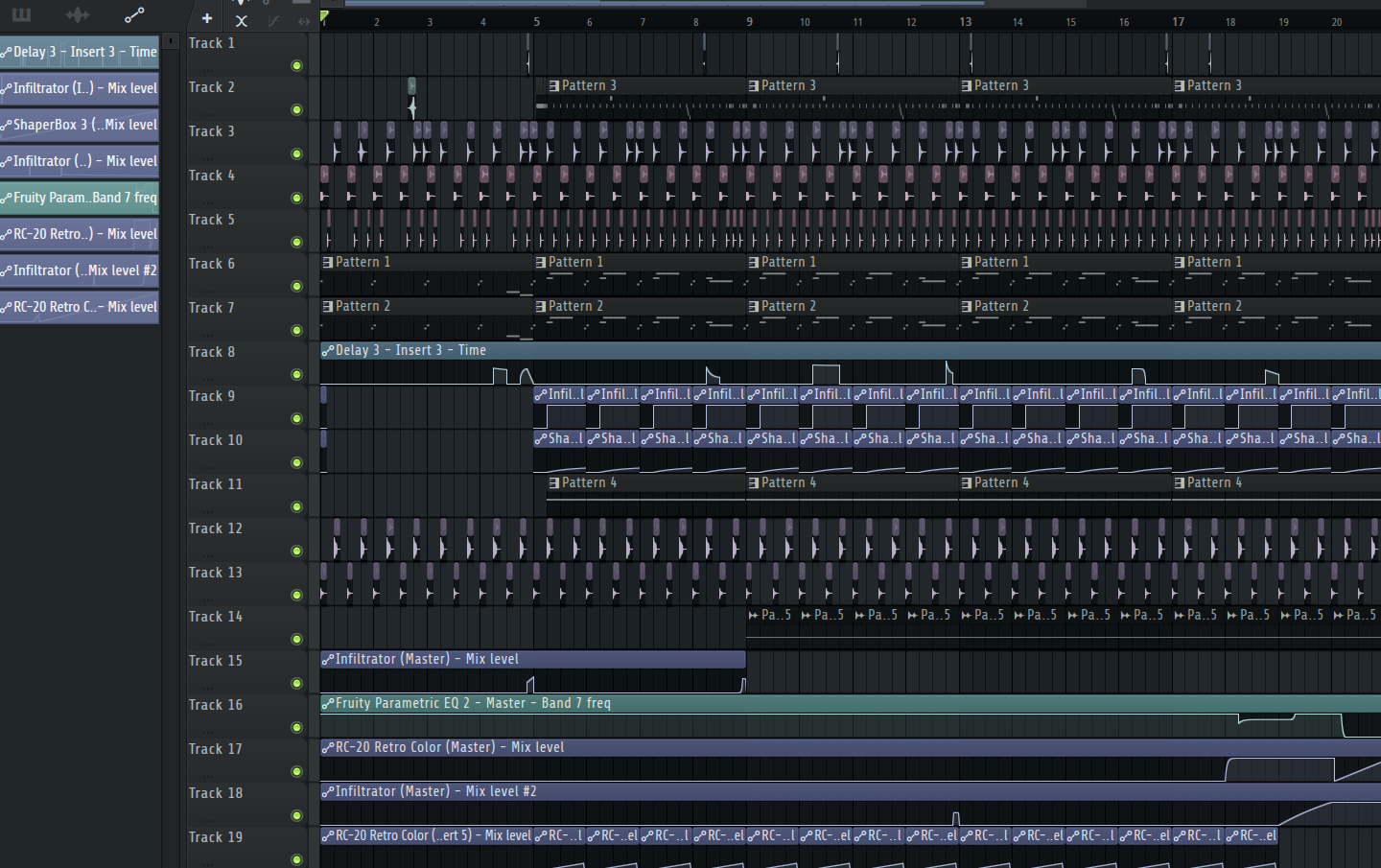Jump to bar 13 on the timeline ruler
Screen dimensions: 1381x868
(x=965, y=21)
